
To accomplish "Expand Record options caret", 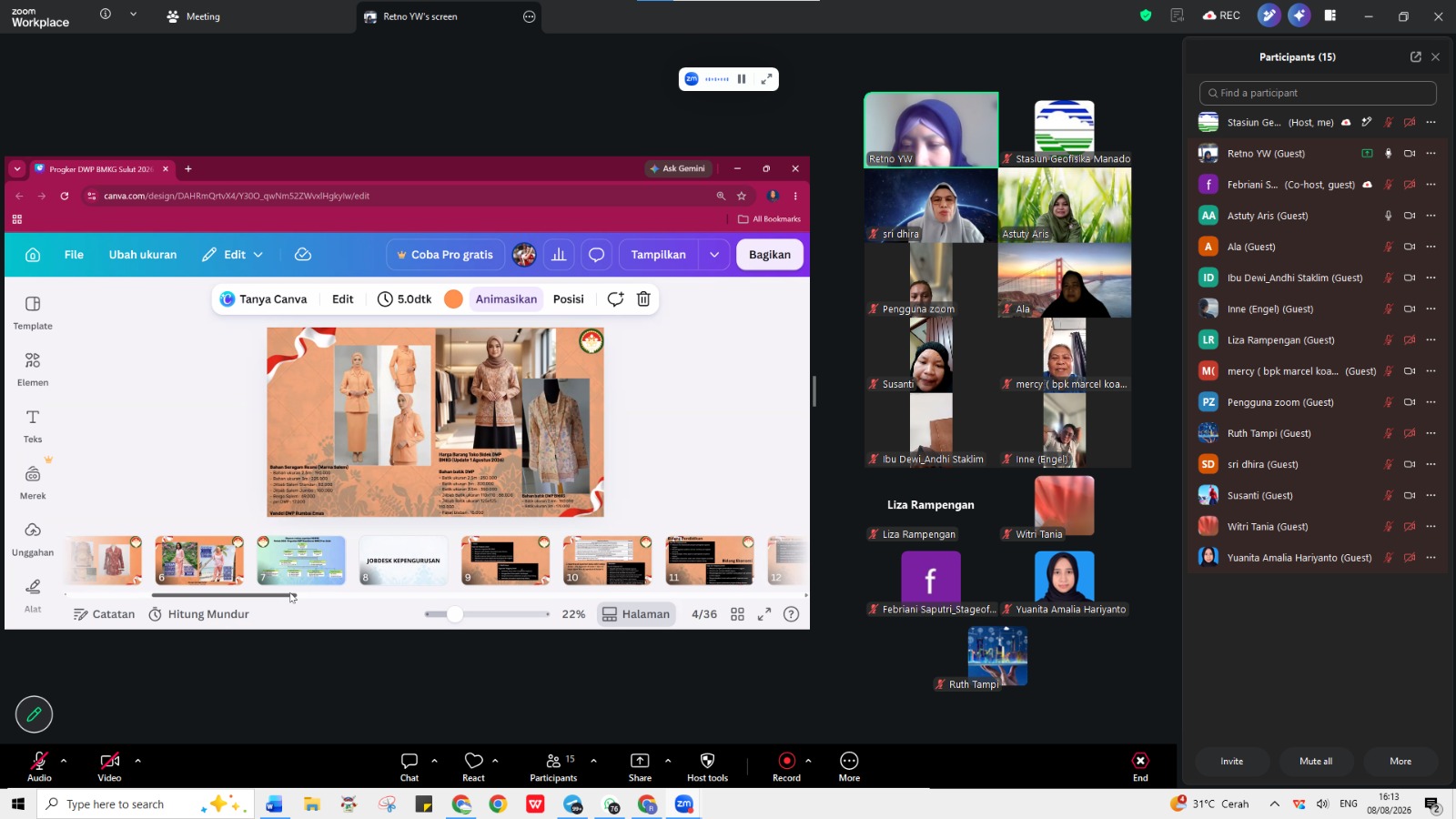I will point(808,761).
